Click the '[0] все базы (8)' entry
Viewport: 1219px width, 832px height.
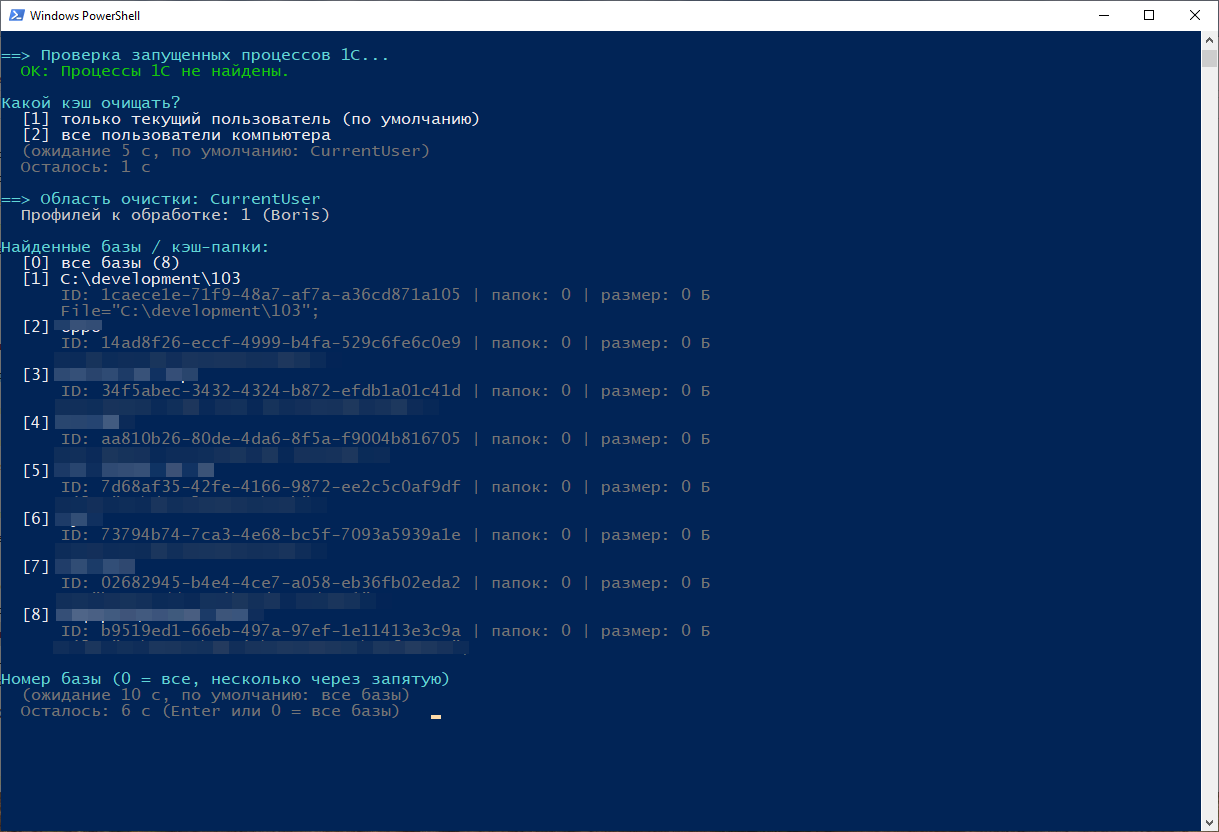101,263
